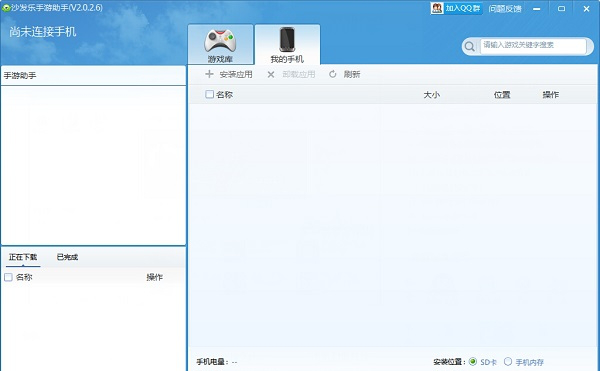Open the 游戏库 game library tab
This screenshot has height=385, width=600.
220,44
